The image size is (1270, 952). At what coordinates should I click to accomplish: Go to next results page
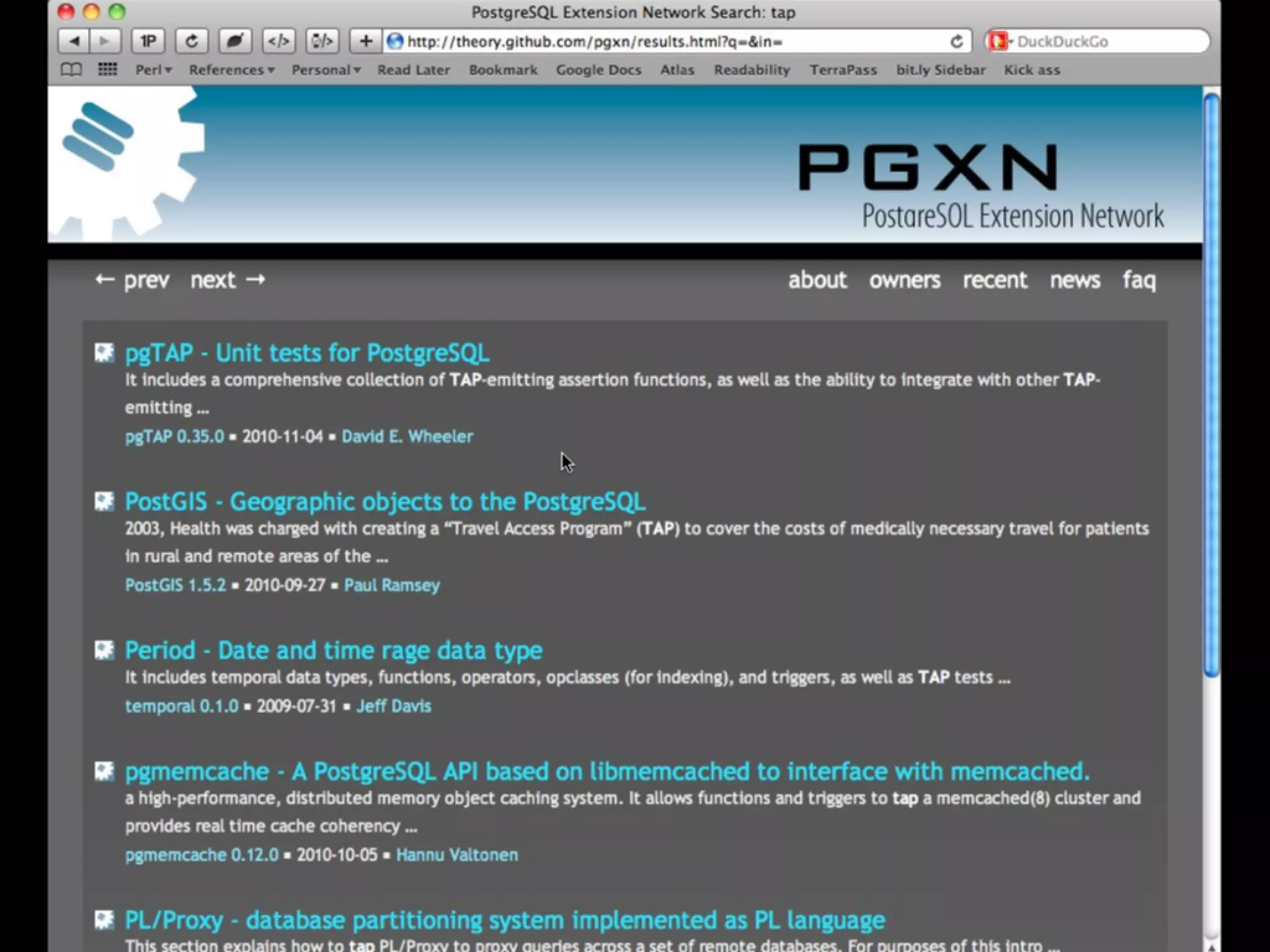pyautogui.click(x=228, y=280)
